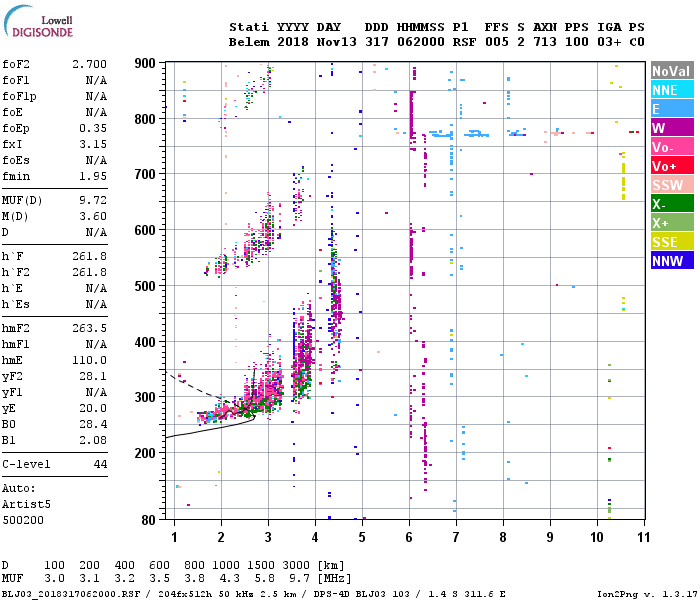Image resolution: width=700 pixels, height=600 pixels.
Task: Click the MUF value 4.3 in bottom table
Action: tap(229, 579)
